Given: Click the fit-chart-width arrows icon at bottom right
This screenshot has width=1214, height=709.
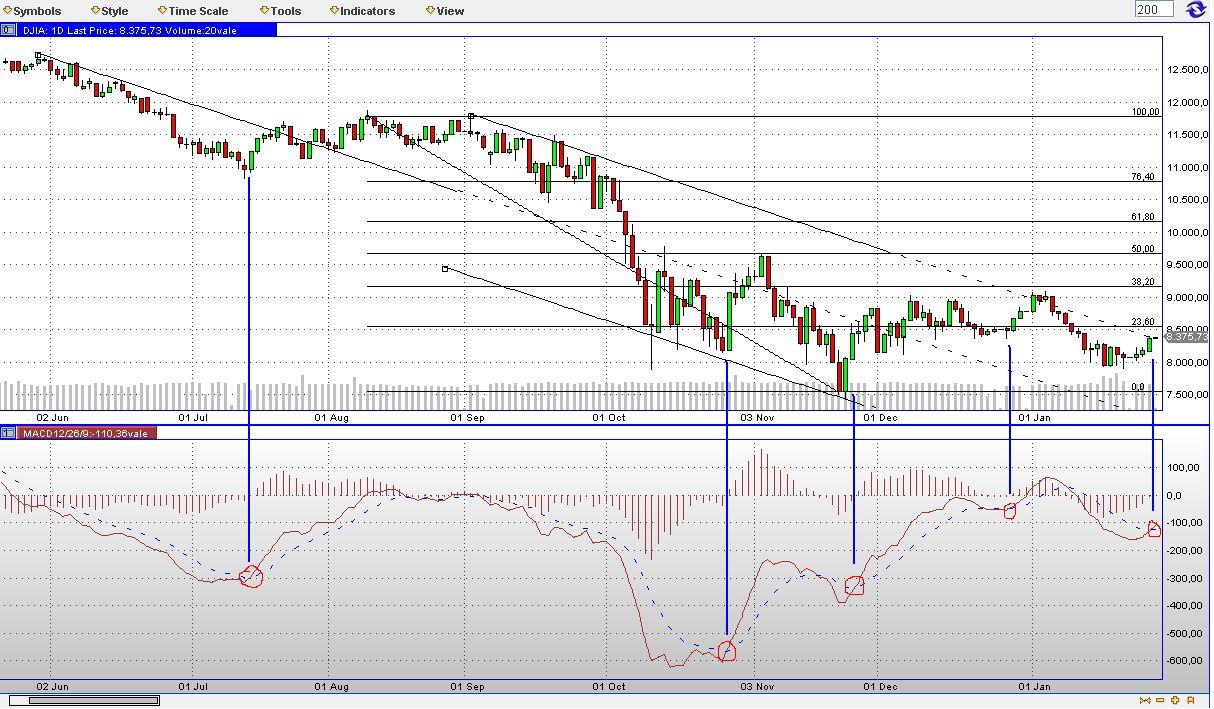Looking at the screenshot, I should (x=1145, y=700).
